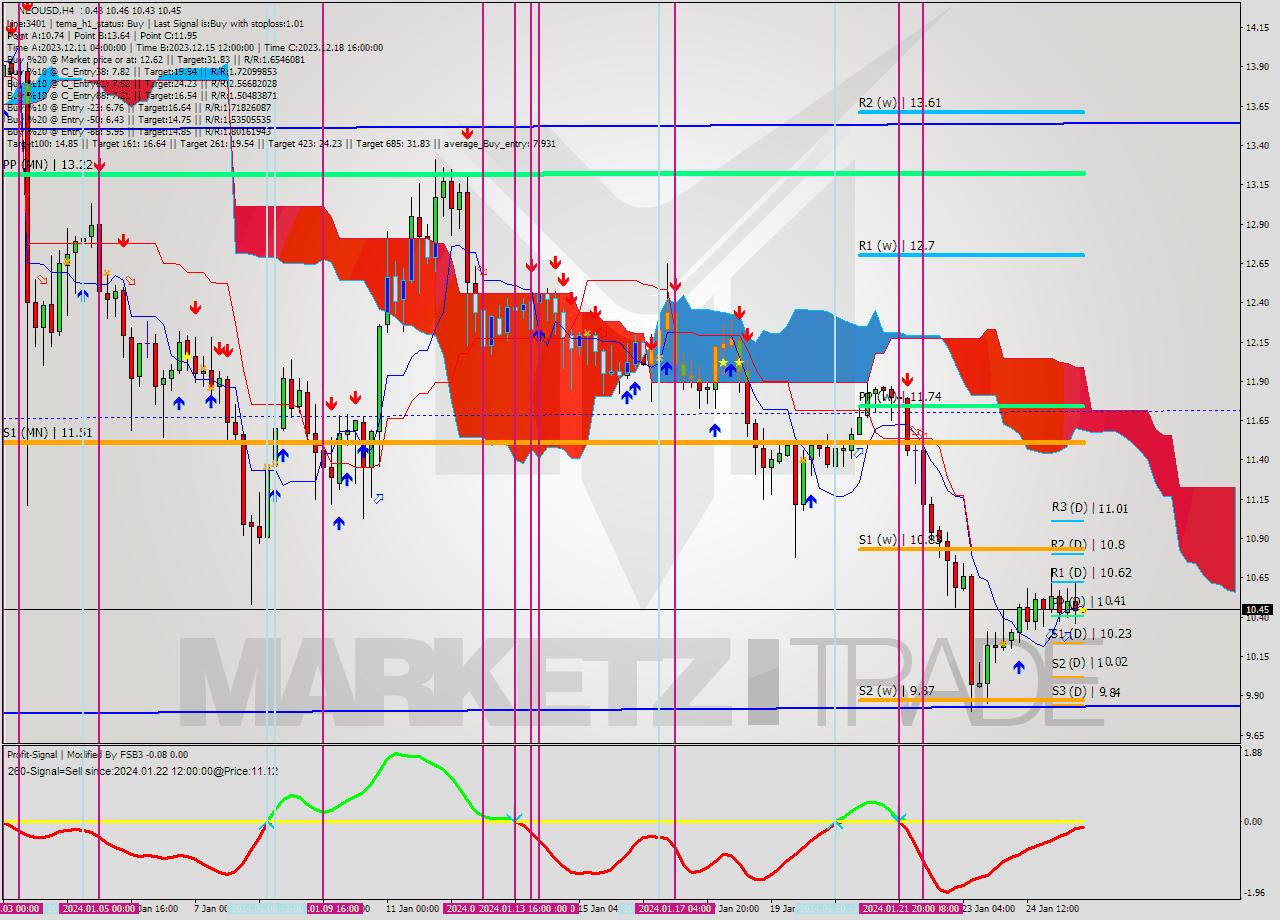Click the S1 (MN) | 11.51 label
This screenshot has height=920, width=1280.
pyautogui.click(x=48, y=432)
